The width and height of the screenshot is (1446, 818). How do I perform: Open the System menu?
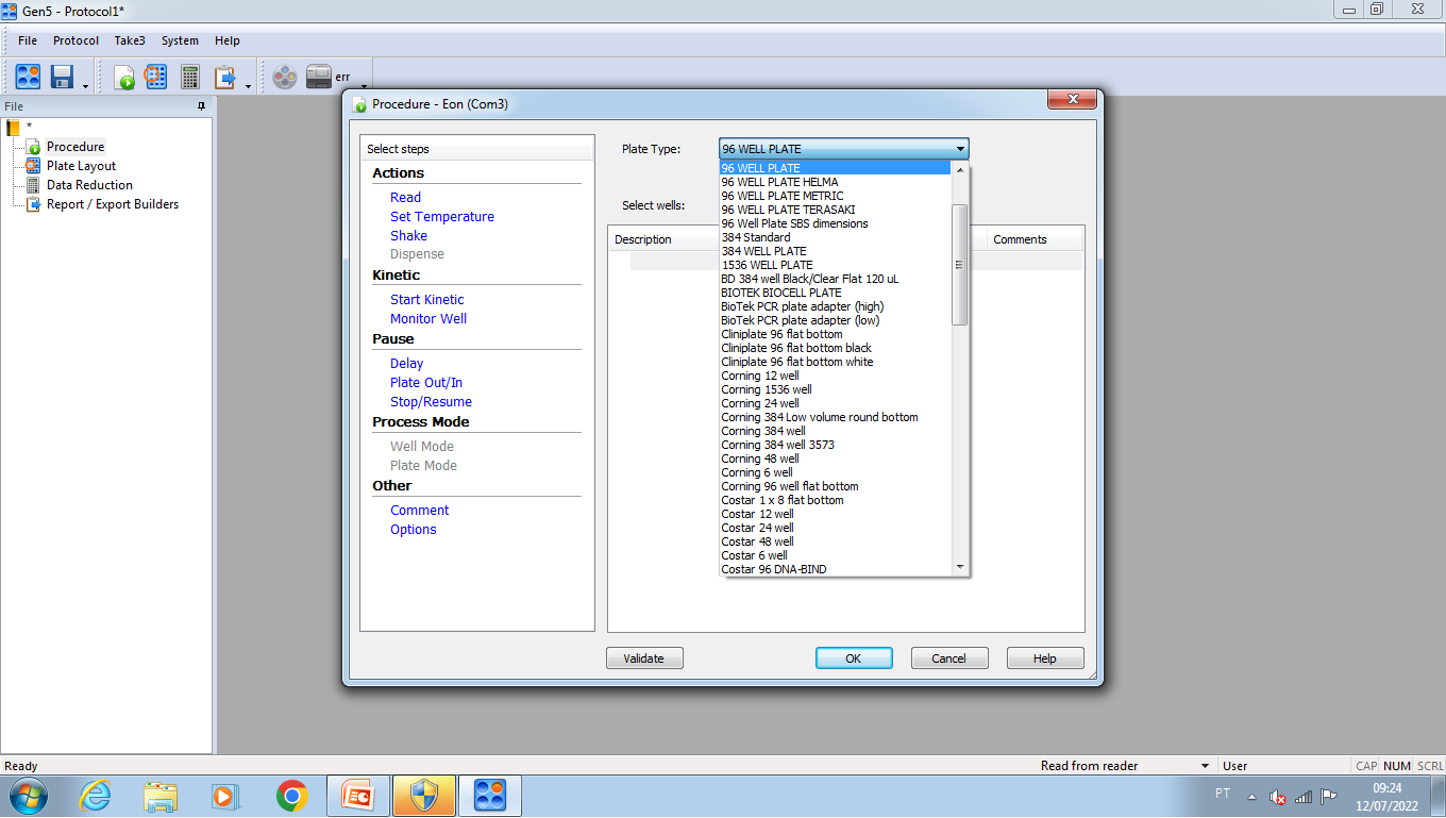(180, 41)
